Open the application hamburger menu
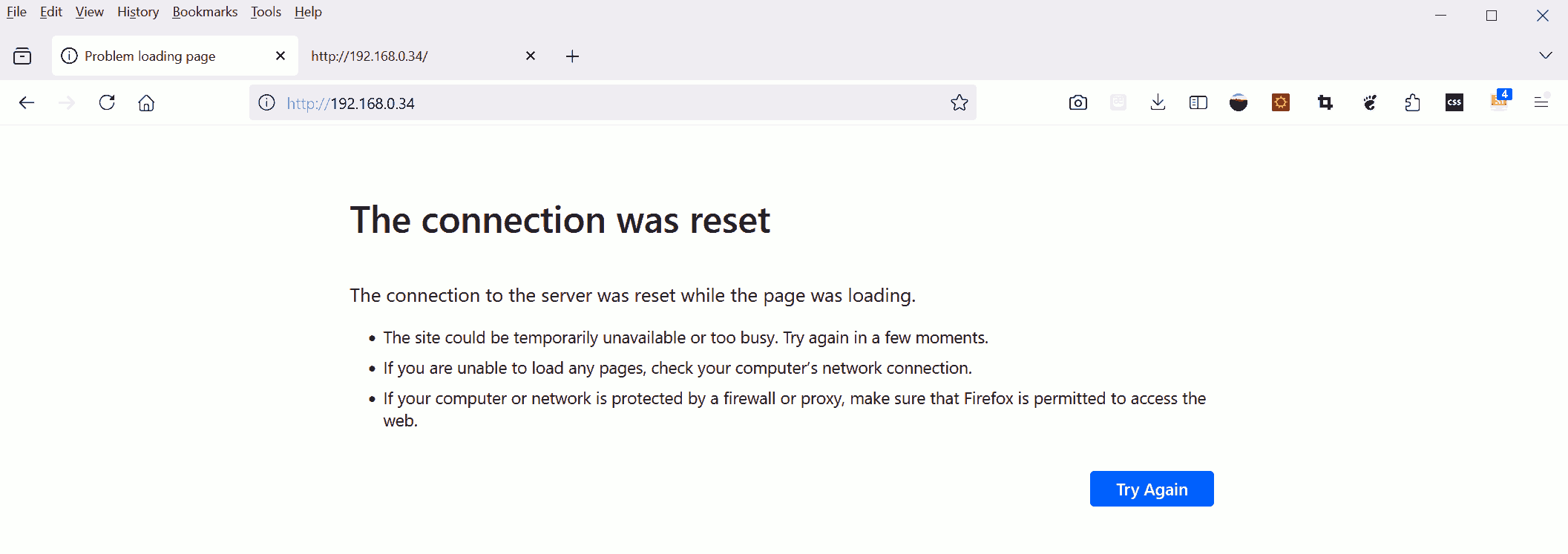 pyautogui.click(x=1541, y=102)
